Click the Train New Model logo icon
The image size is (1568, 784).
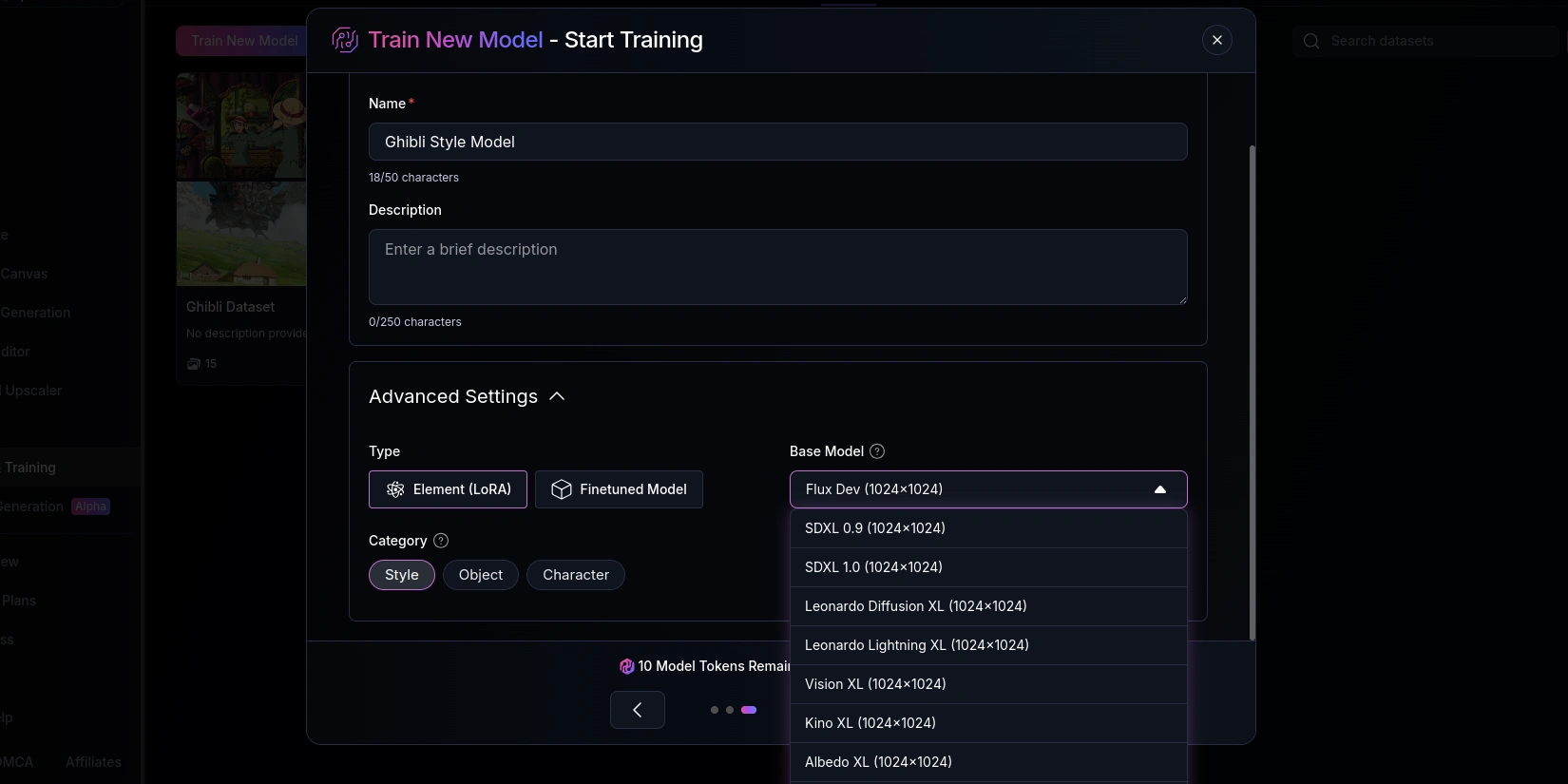coord(345,40)
